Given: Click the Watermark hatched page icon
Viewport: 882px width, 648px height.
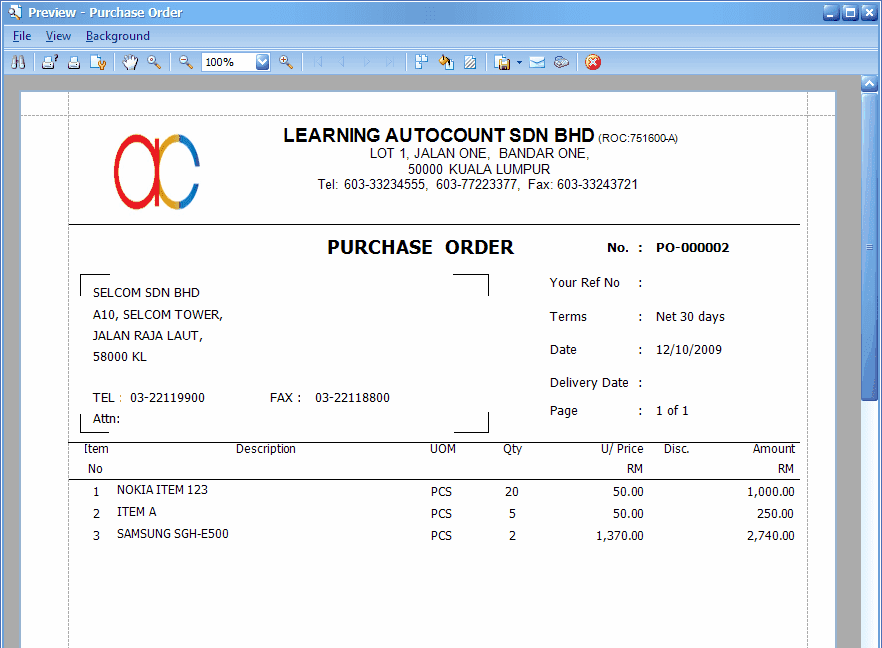Looking at the screenshot, I should [x=470, y=62].
